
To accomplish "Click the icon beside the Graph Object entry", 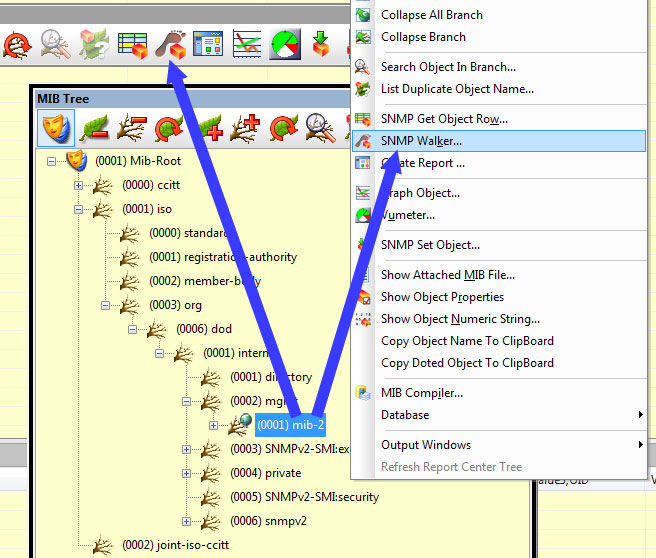I will (363, 193).
